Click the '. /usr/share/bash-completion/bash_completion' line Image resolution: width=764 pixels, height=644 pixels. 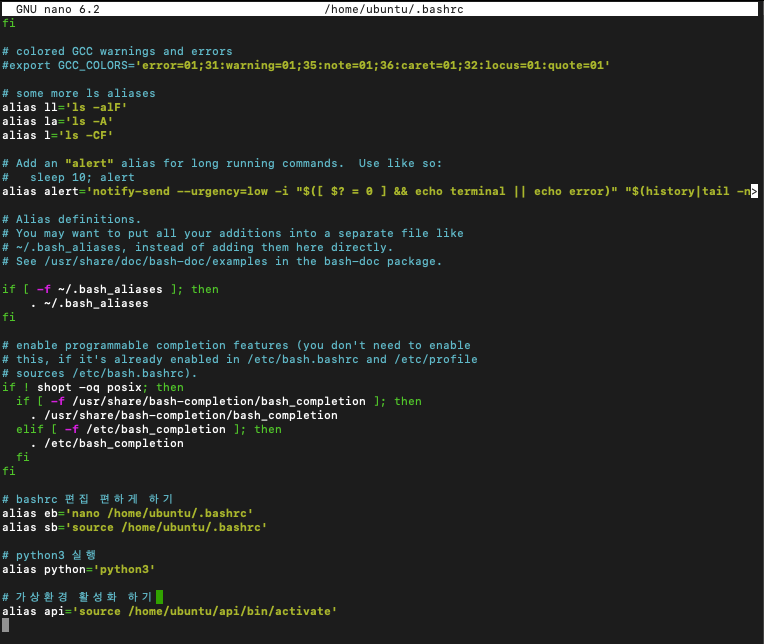[x=184, y=416]
